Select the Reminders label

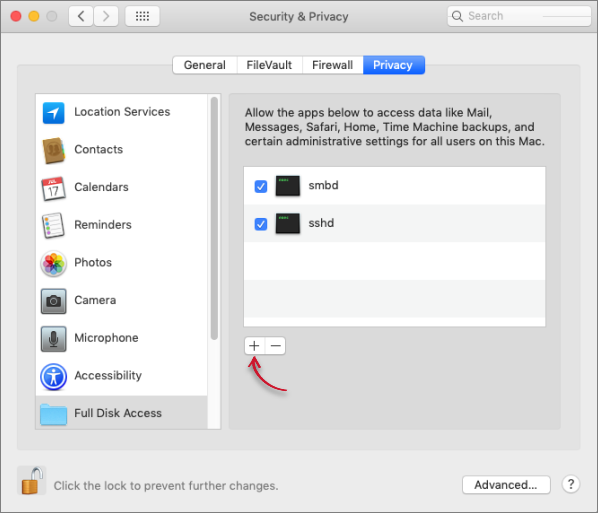[x=103, y=225]
